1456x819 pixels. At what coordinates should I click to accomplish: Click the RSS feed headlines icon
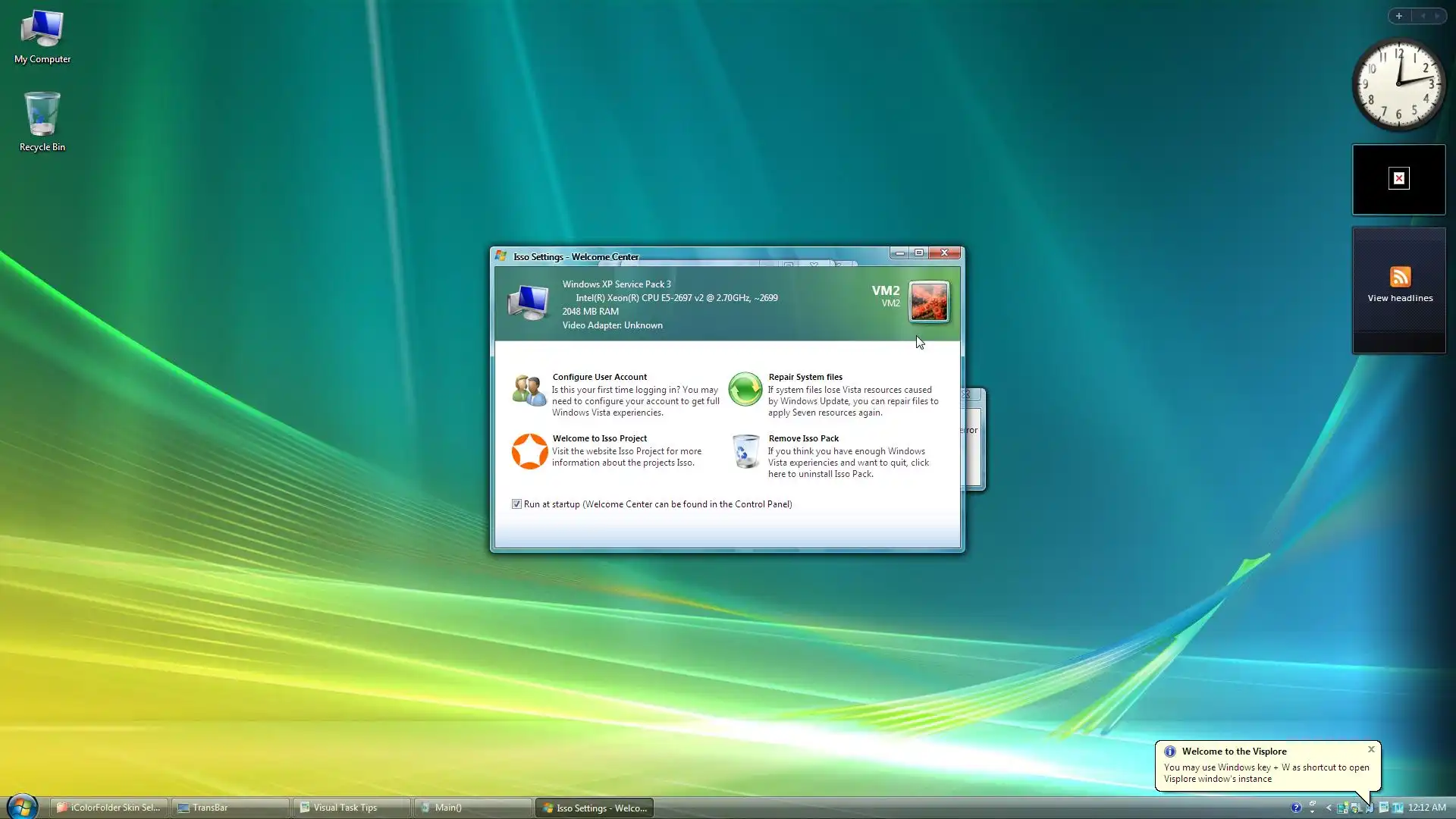point(1400,277)
